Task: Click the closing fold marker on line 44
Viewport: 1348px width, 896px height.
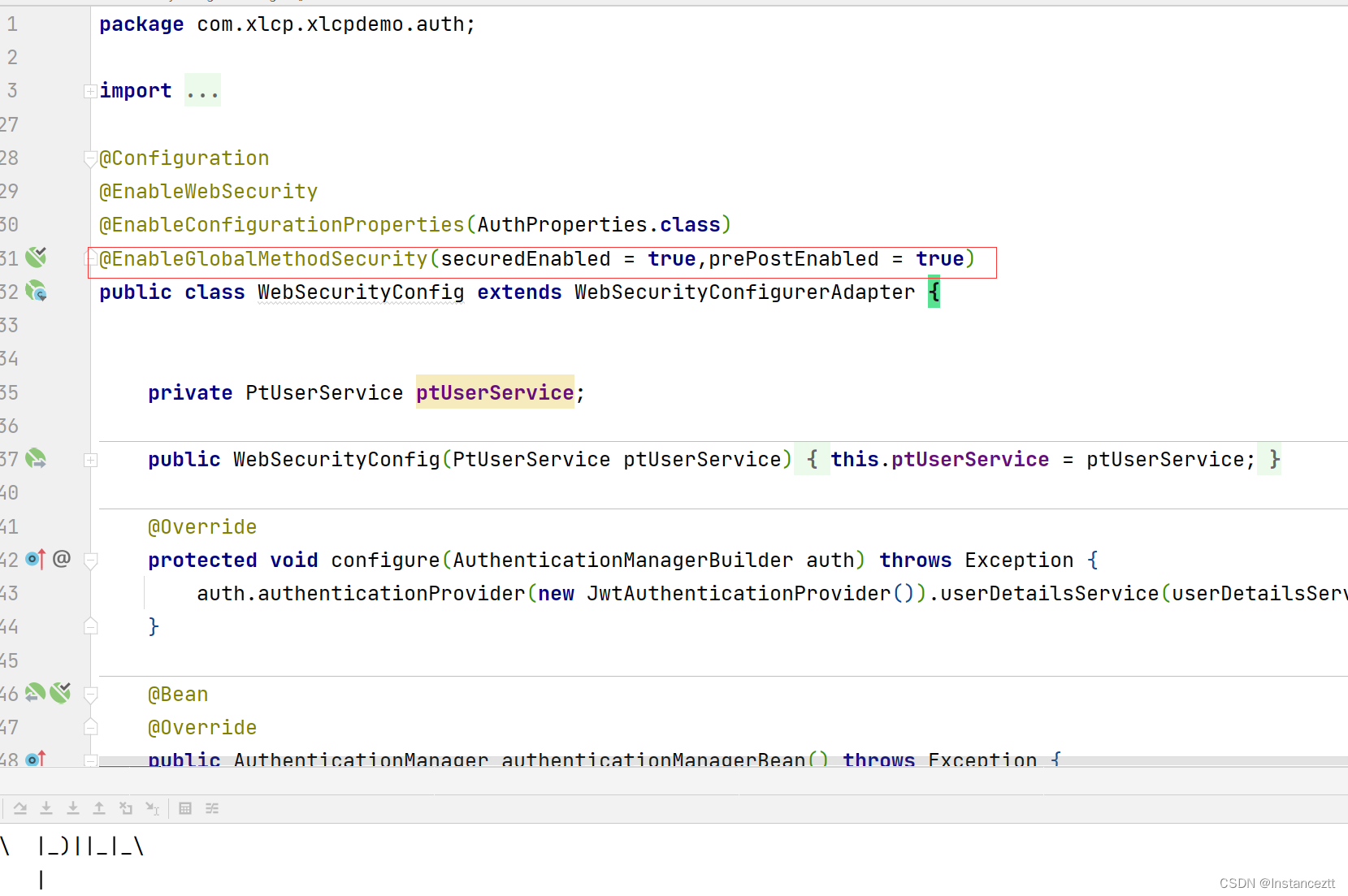Action: pyautogui.click(x=90, y=626)
